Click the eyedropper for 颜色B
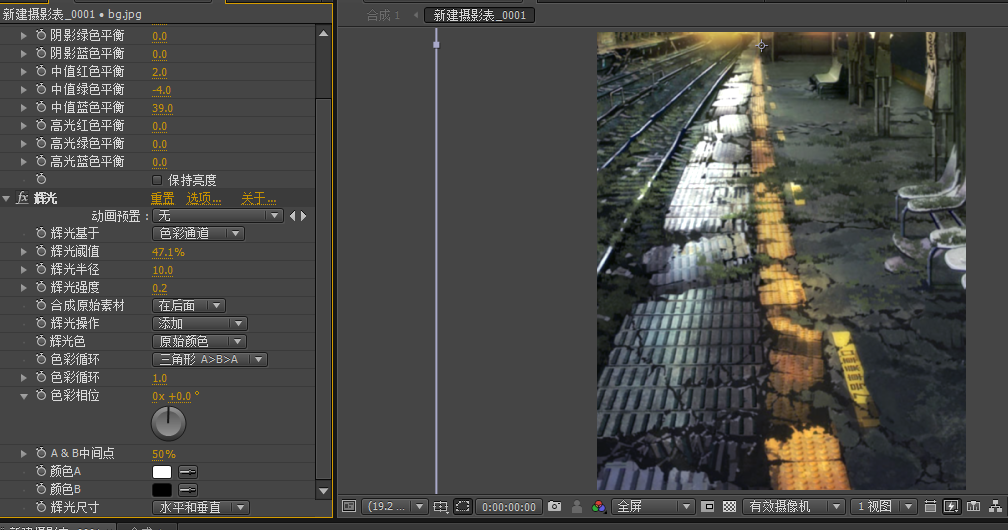 pos(187,489)
